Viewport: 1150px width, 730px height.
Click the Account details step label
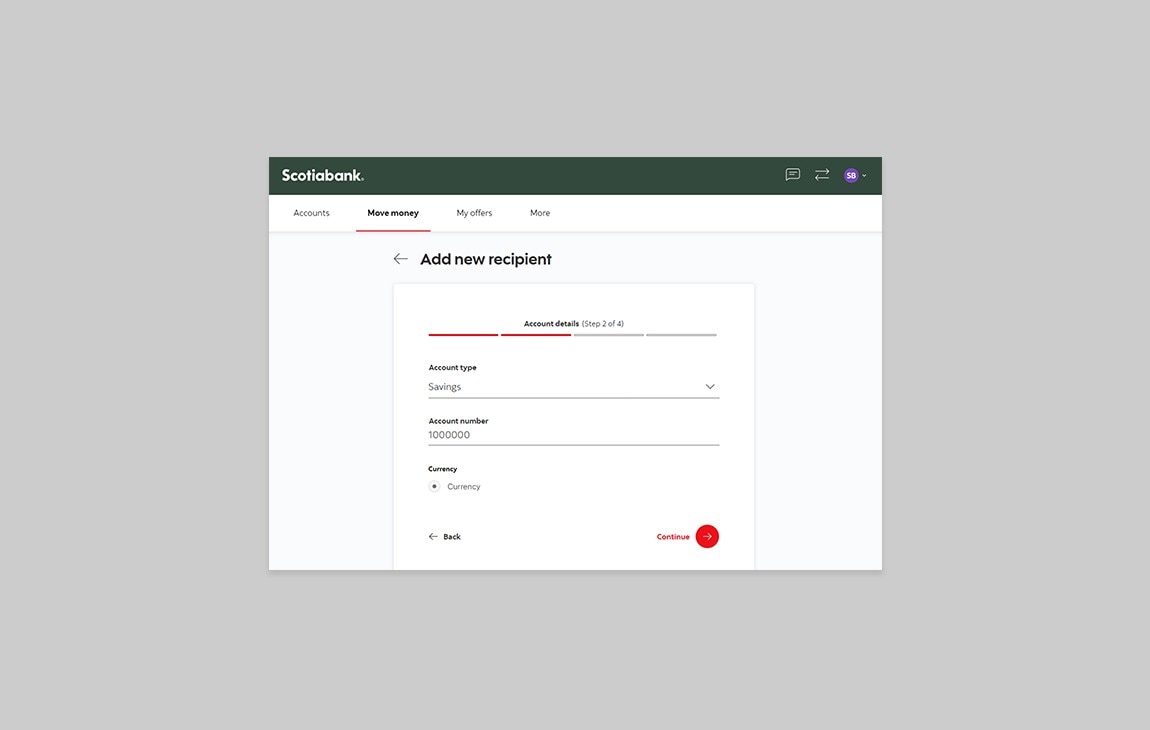pyautogui.click(x=552, y=324)
